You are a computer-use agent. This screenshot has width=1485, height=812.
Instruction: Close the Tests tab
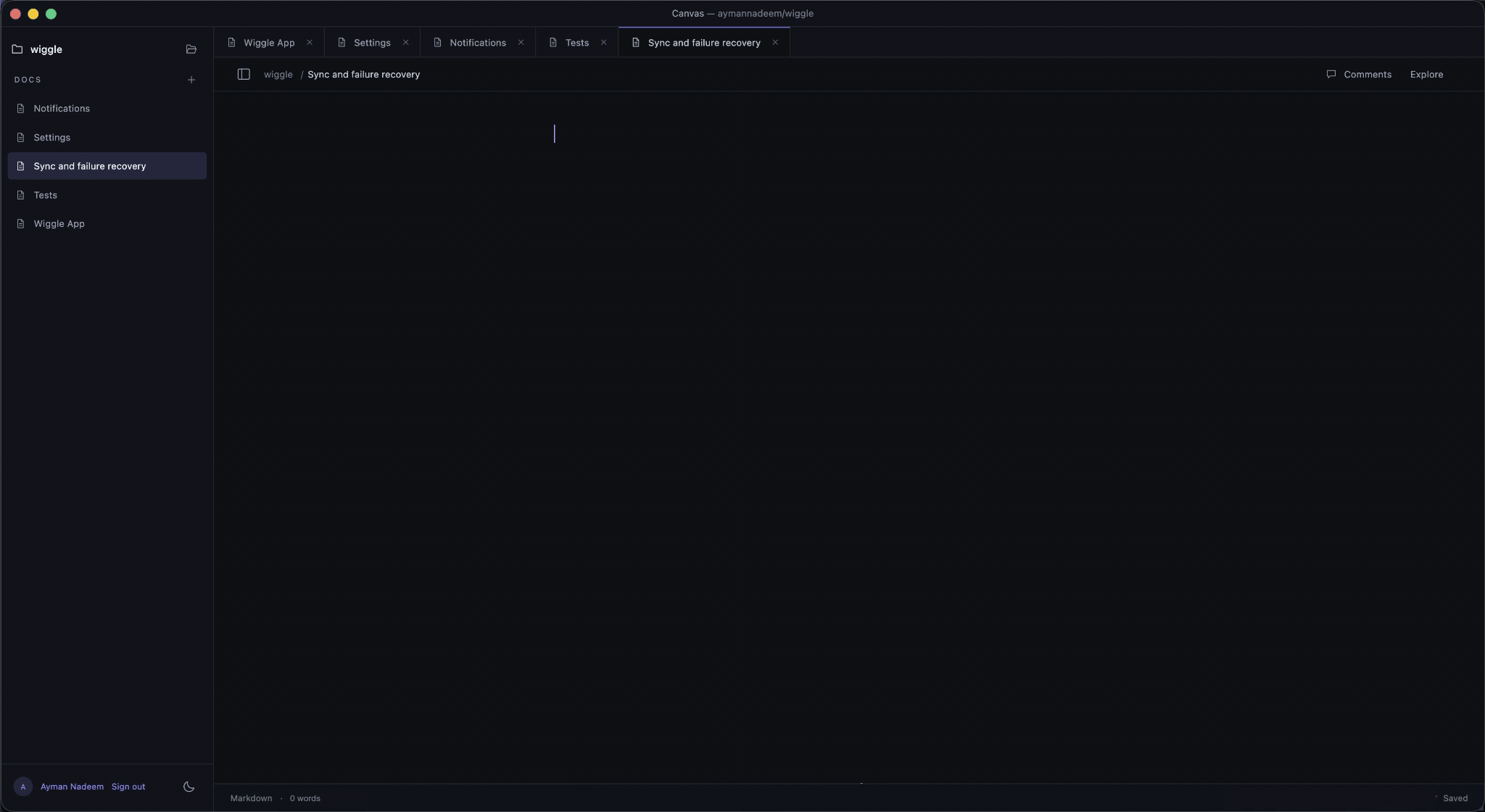point(603,43)
